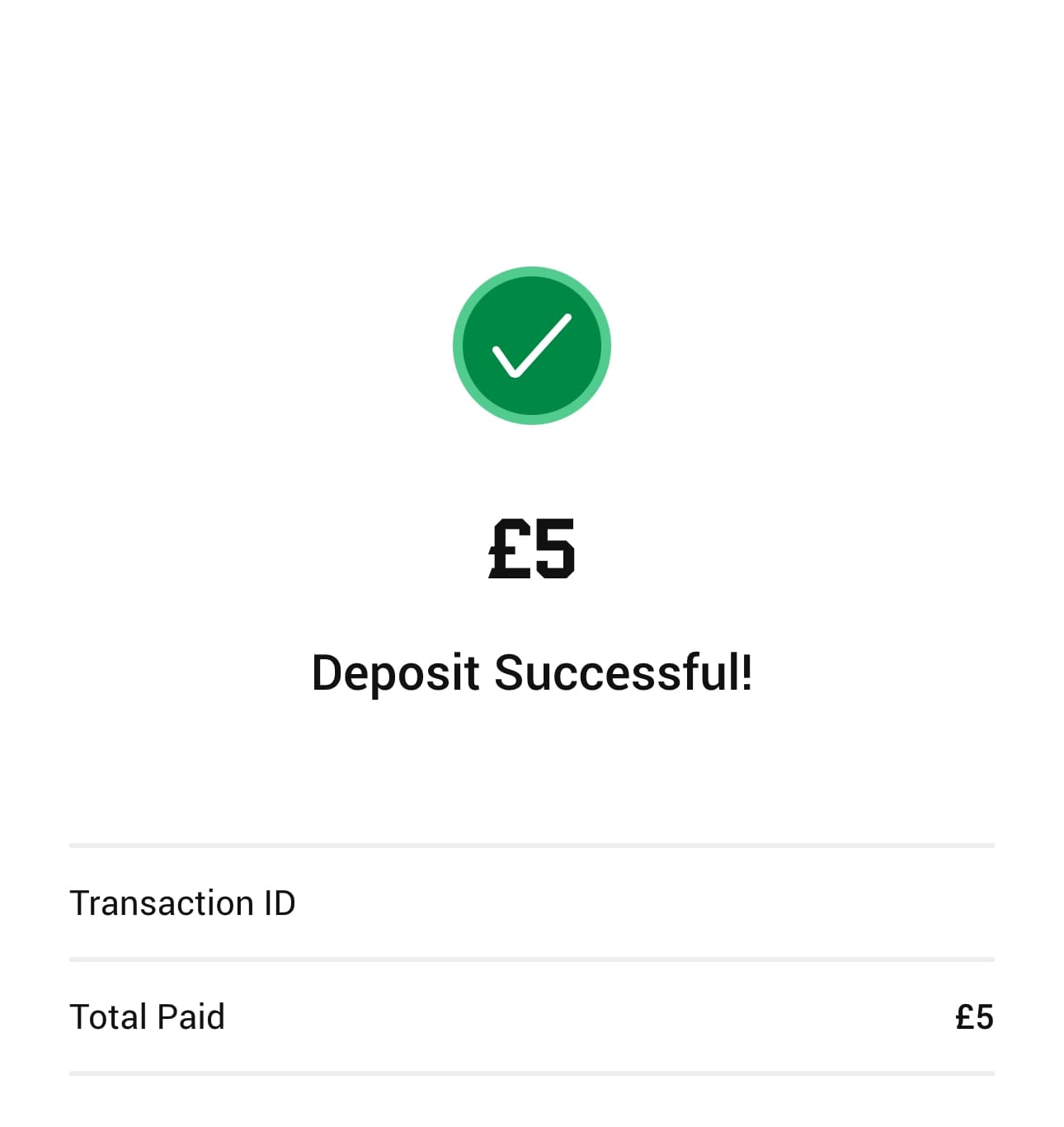Screen dimensions: 1064x1127
Task: Select the £5 value beside Total Paid
Action: coord(973,1016)
